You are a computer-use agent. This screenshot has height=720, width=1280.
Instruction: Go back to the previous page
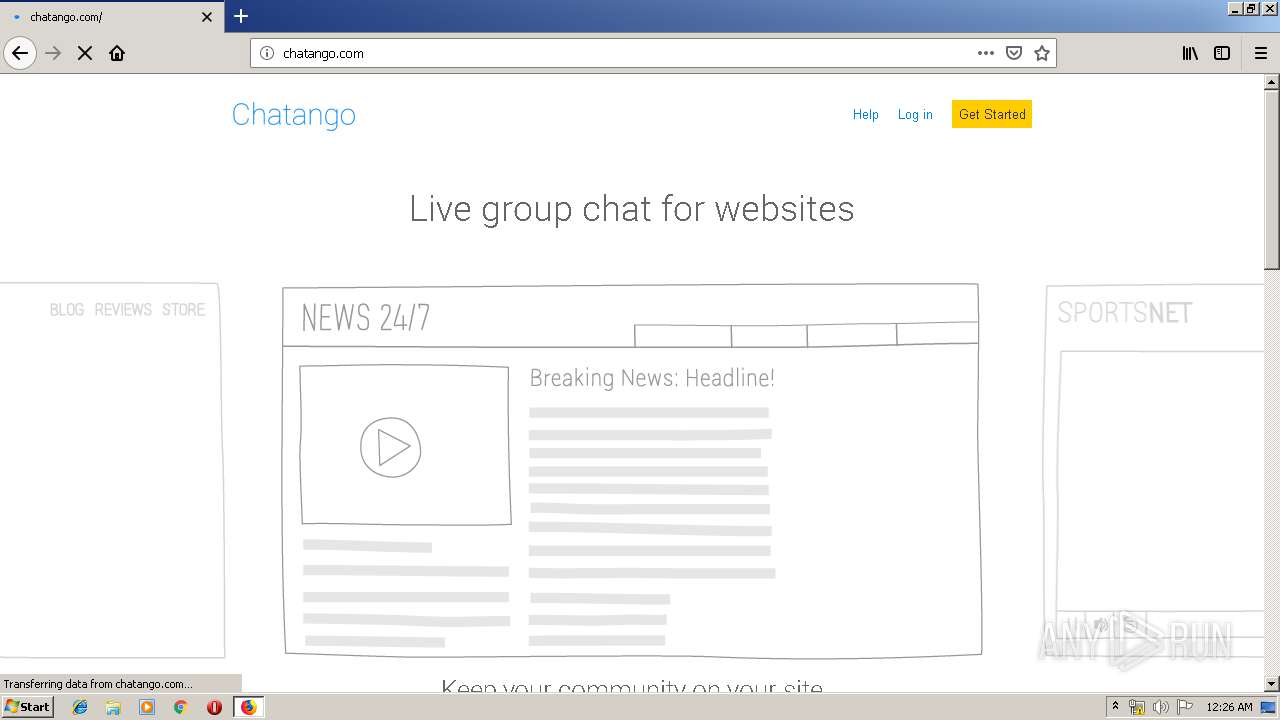(20, 53)
